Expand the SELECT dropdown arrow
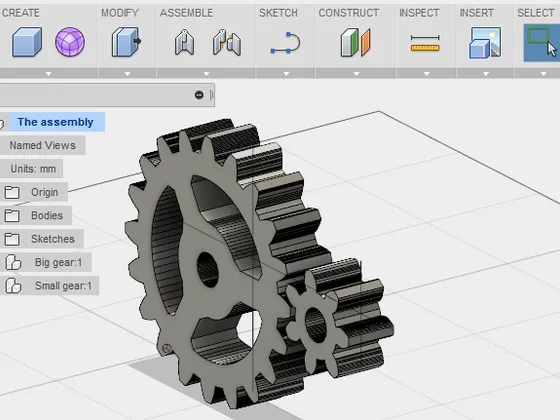The image size is (560, 420). (x=544, y=74)
